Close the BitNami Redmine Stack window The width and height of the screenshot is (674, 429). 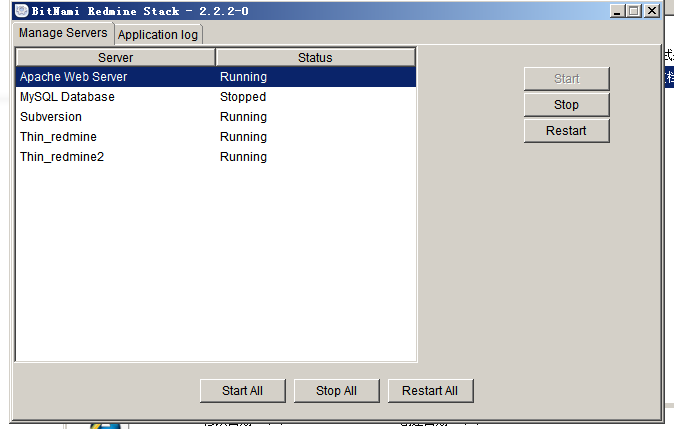(652, 11)
